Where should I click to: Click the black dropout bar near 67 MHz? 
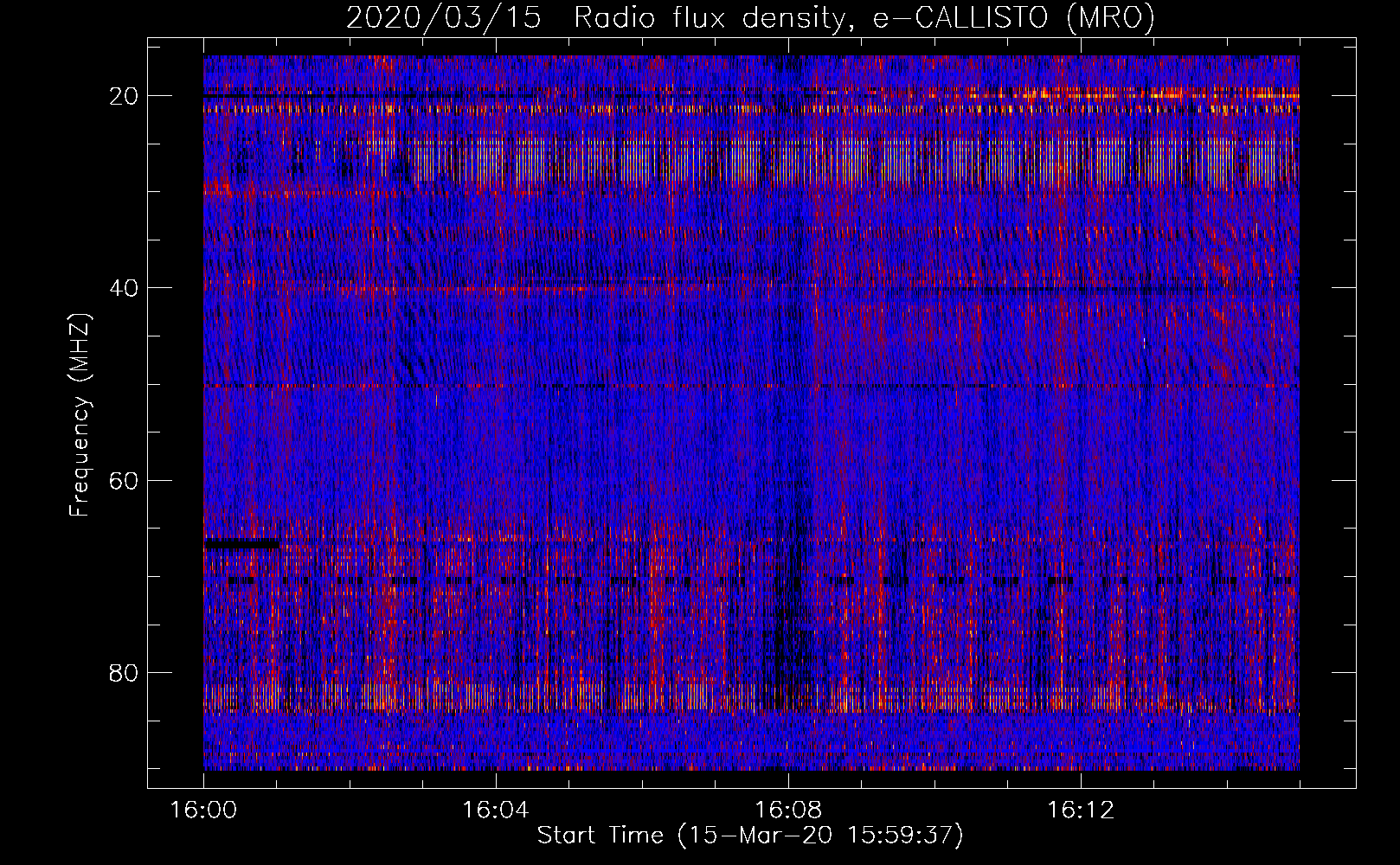point(241,544)
